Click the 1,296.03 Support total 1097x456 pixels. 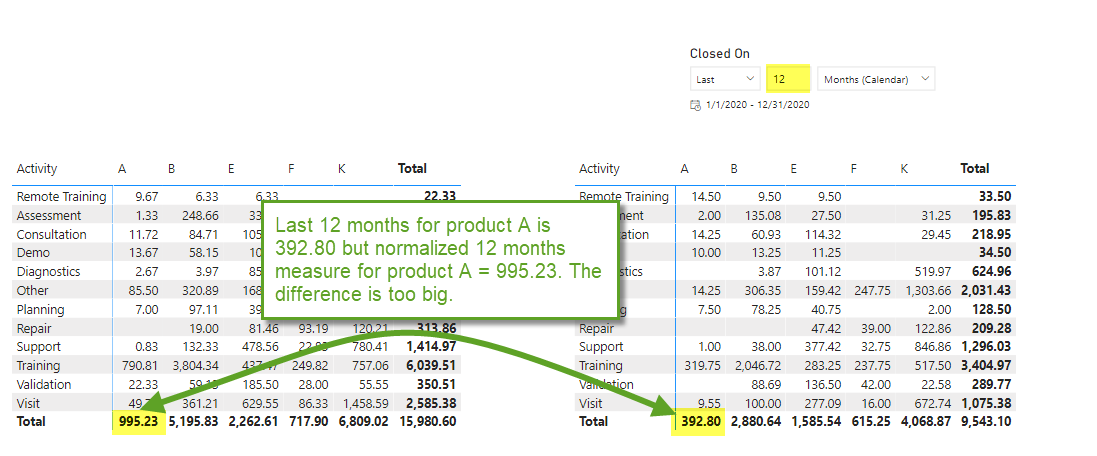tap(986, 347)
